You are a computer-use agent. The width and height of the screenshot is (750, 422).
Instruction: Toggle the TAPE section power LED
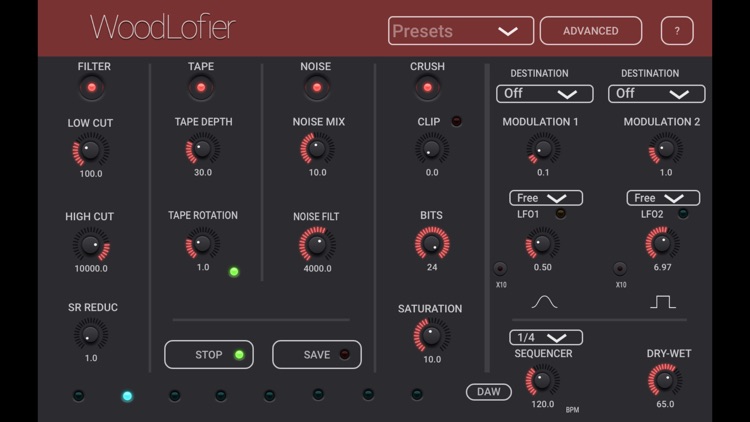(201, 88)
